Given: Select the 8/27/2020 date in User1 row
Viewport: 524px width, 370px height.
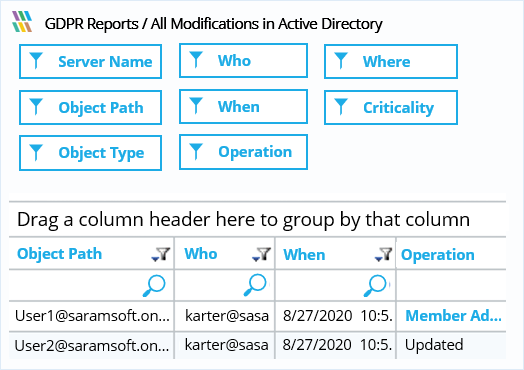Looking at the screenshot, I should (317, 316).
